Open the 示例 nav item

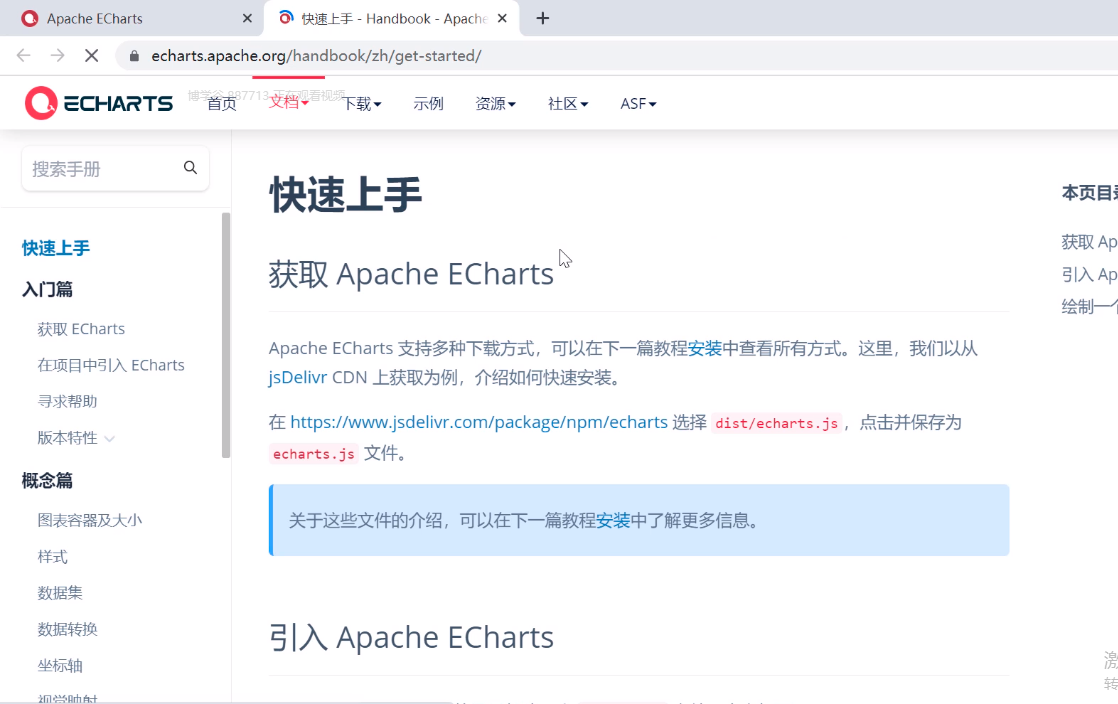point(429,104)
